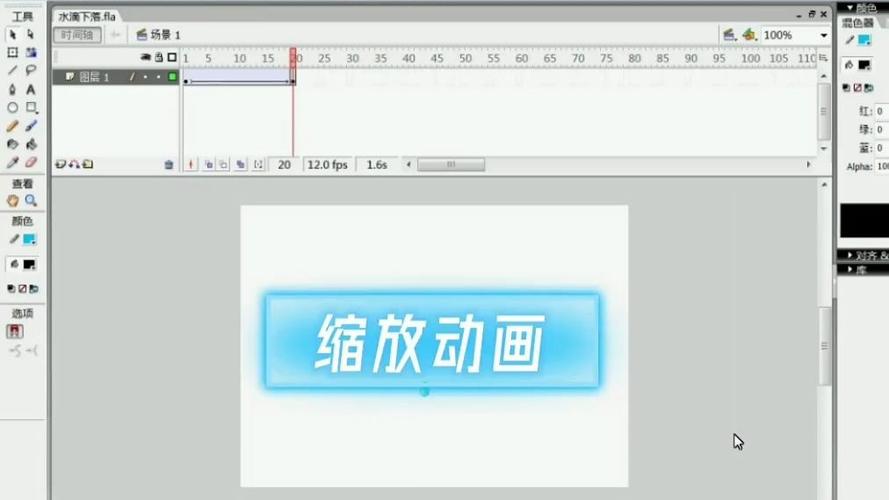Click the 时间轴 timeline toggle button
This screenshot has height=500, width=889.
click(x=78, y=35)
